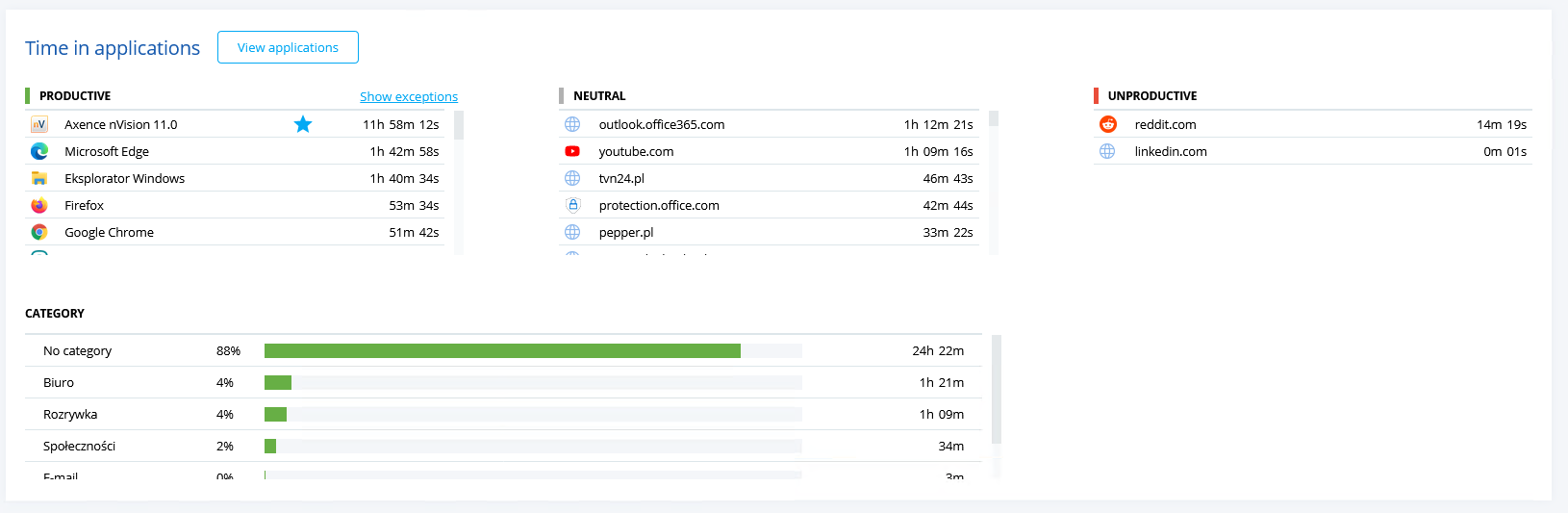Click the No category progress bar
The height and width of the screenshot is (513, 1568).
coord(502,351)
